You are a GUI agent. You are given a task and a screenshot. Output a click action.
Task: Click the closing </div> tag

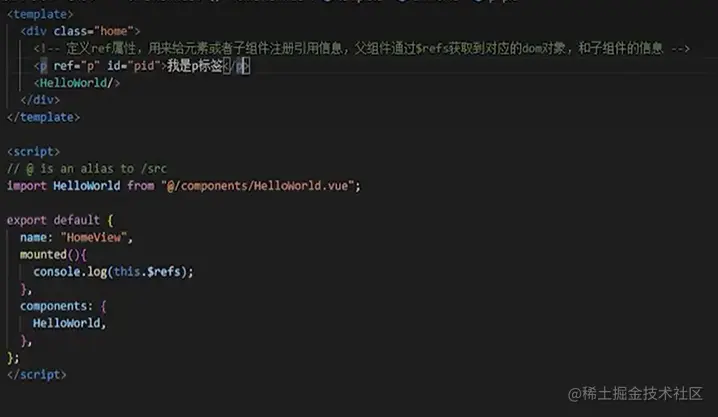pos(40,100)
